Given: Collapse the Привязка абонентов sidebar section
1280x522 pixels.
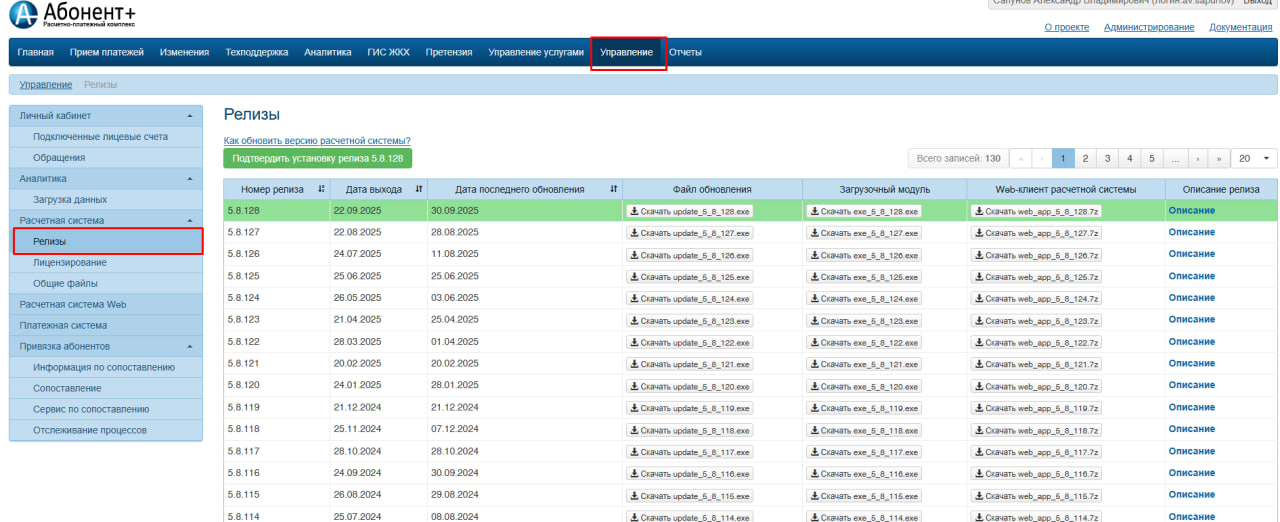Looking at the screenshot, I should 189,347.
